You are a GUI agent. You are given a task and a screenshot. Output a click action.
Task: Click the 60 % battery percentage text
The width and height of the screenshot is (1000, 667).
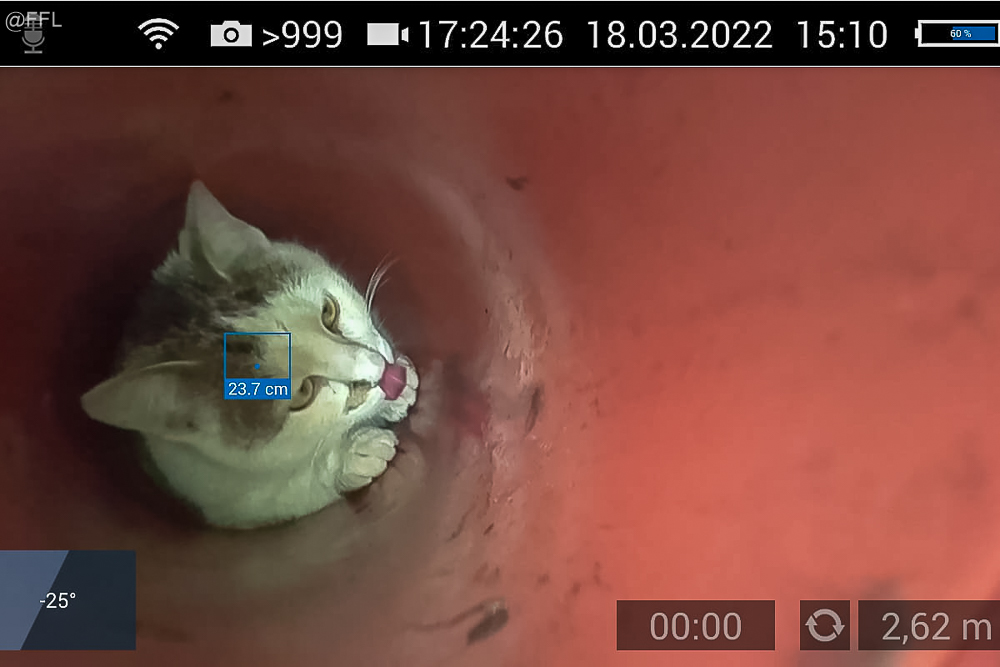pos(960,34)
